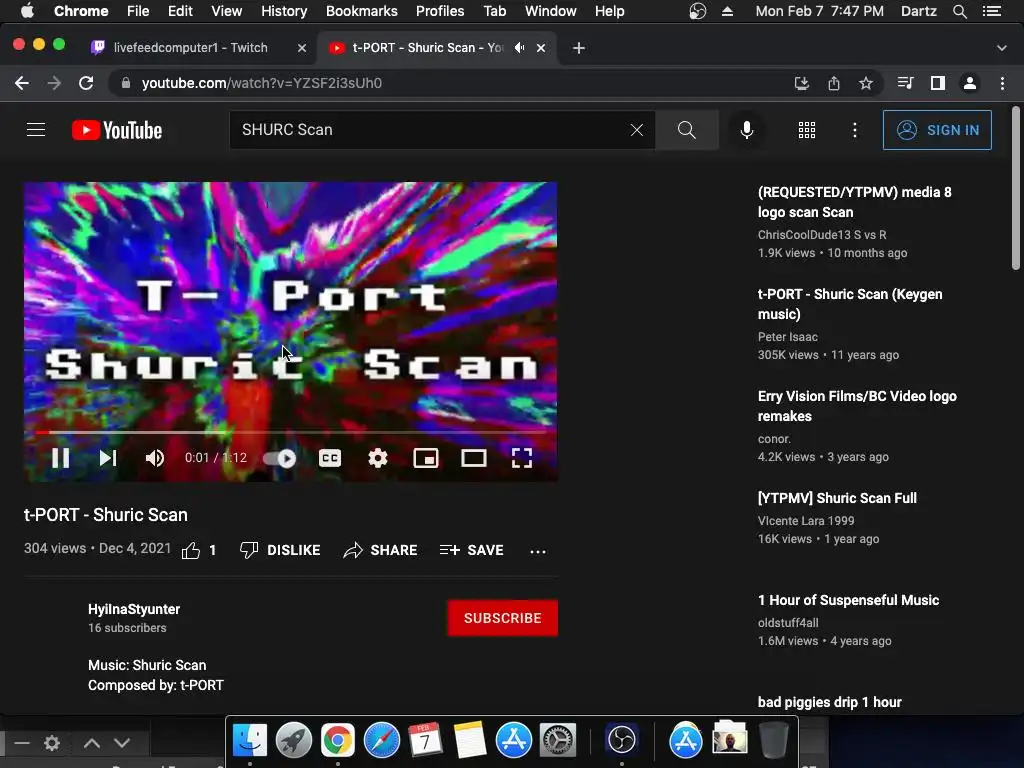This screenshot has height=768, width=1024.
Task: Open the YouTube hamburger guide menu
Action: point(36,130)
